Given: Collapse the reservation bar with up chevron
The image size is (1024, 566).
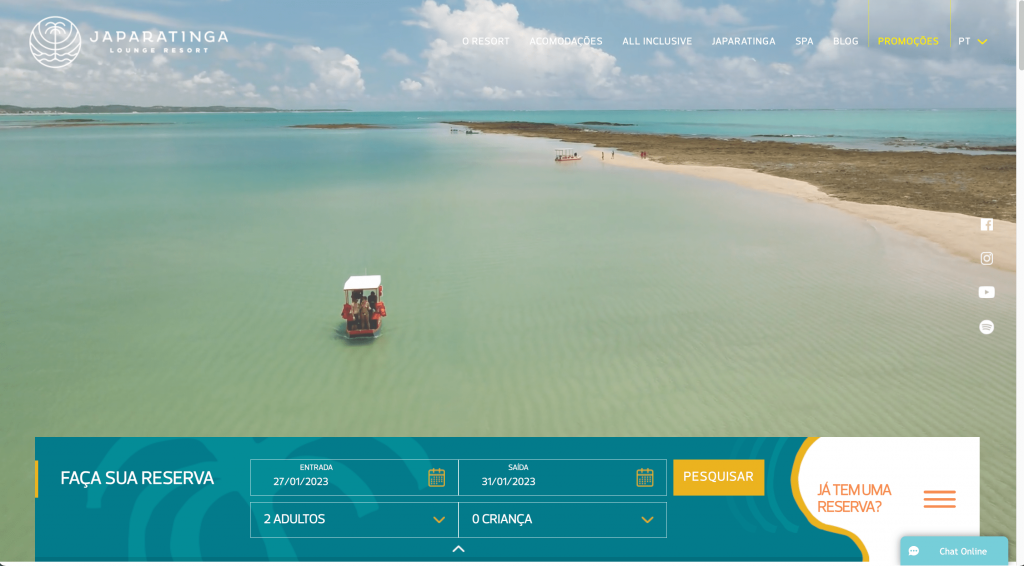Looking at the screenshot, I should click(x=458, y=549).
